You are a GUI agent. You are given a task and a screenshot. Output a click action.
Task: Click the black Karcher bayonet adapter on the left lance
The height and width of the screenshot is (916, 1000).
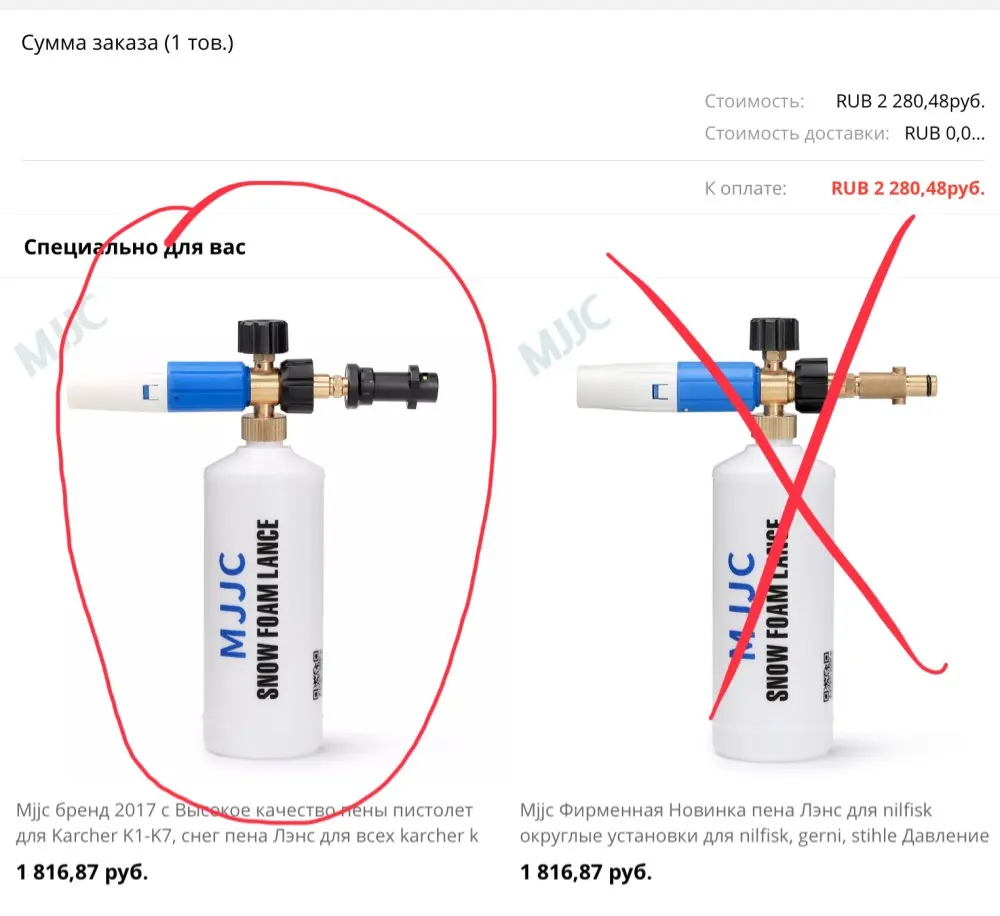point(392,385)
